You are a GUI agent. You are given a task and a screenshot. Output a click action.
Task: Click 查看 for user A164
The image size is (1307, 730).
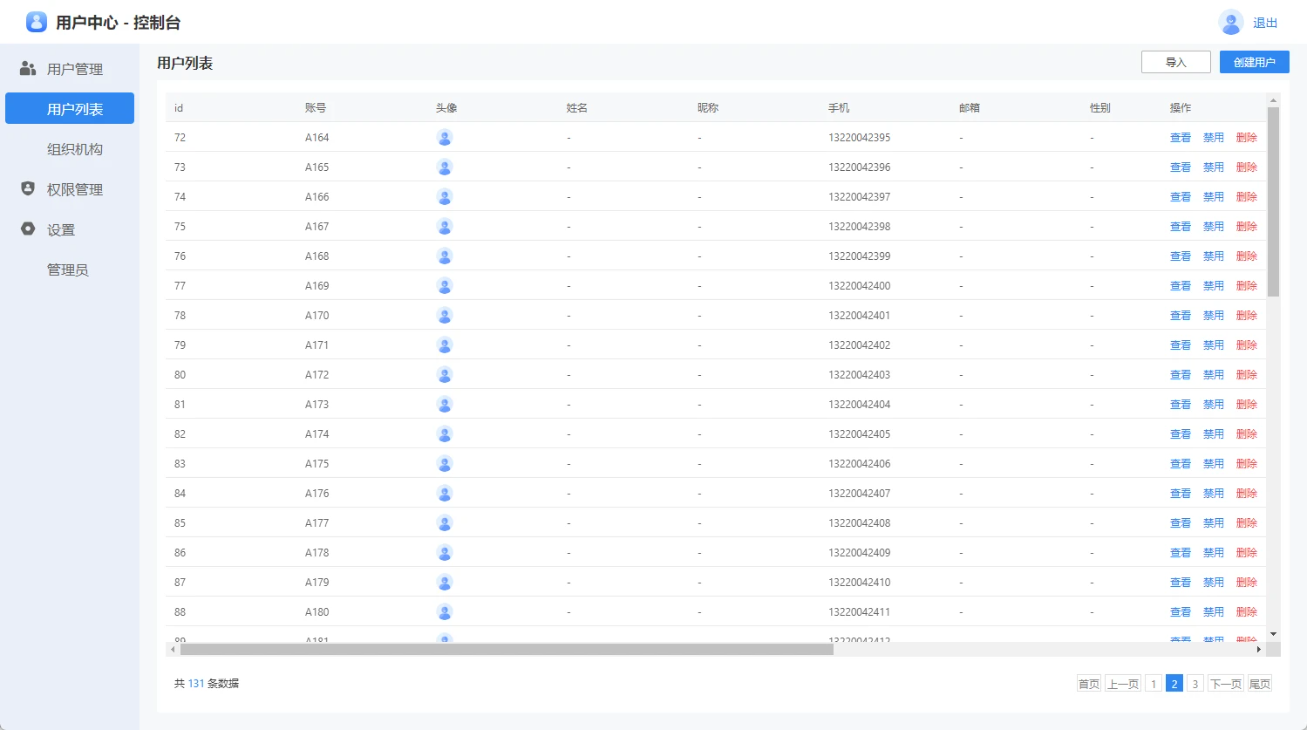click(1180, 137)
